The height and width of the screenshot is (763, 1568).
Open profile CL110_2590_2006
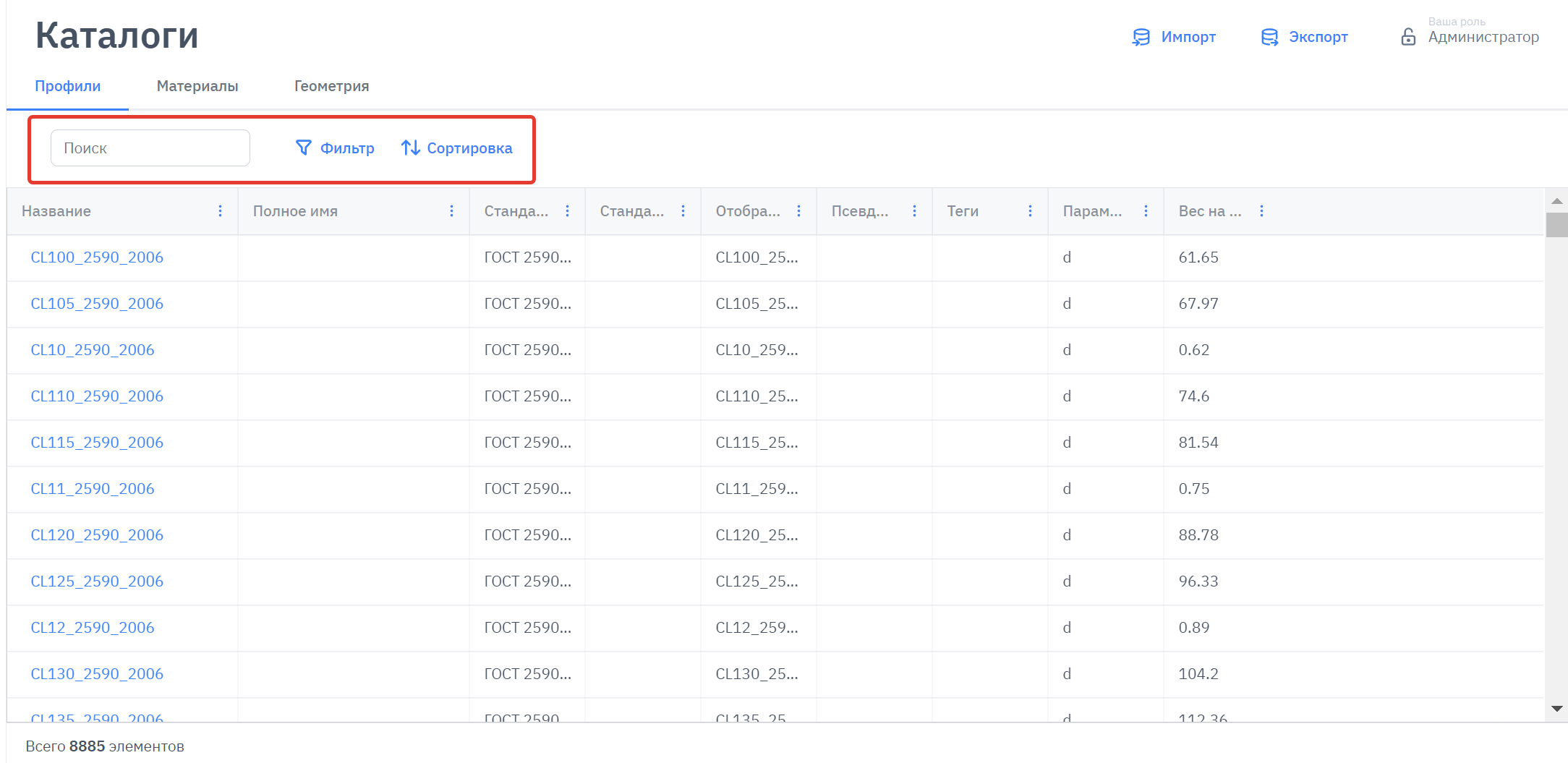[97, 396]
